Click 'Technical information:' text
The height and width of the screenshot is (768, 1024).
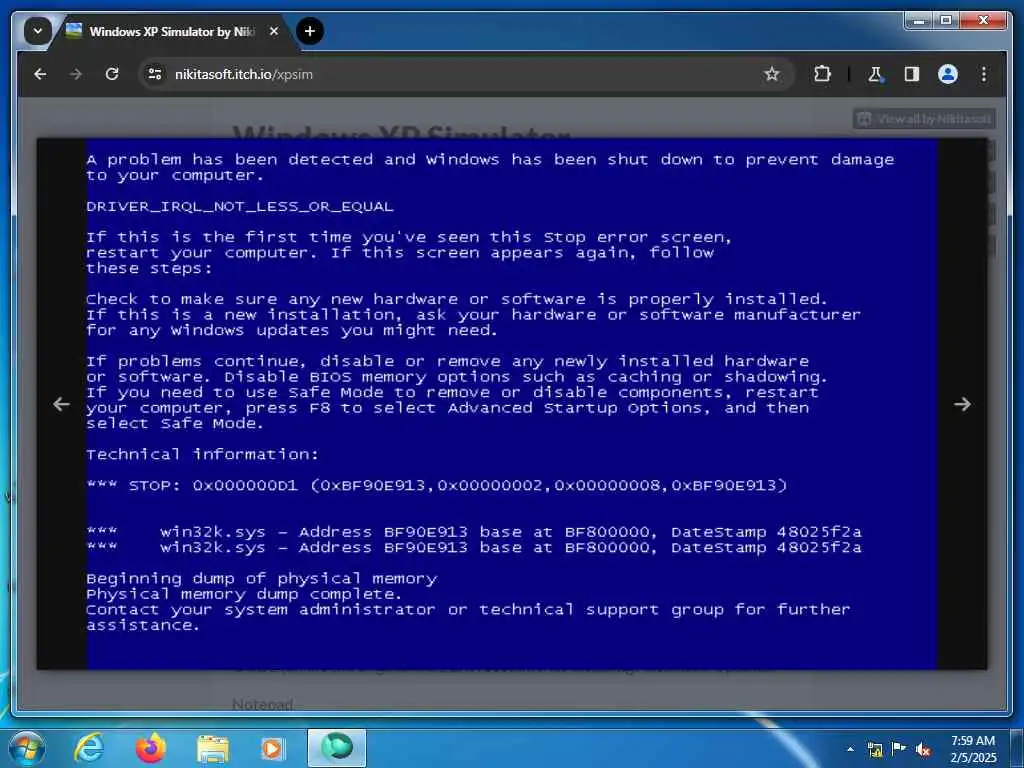pyautogui.click(x=202, y=454)
